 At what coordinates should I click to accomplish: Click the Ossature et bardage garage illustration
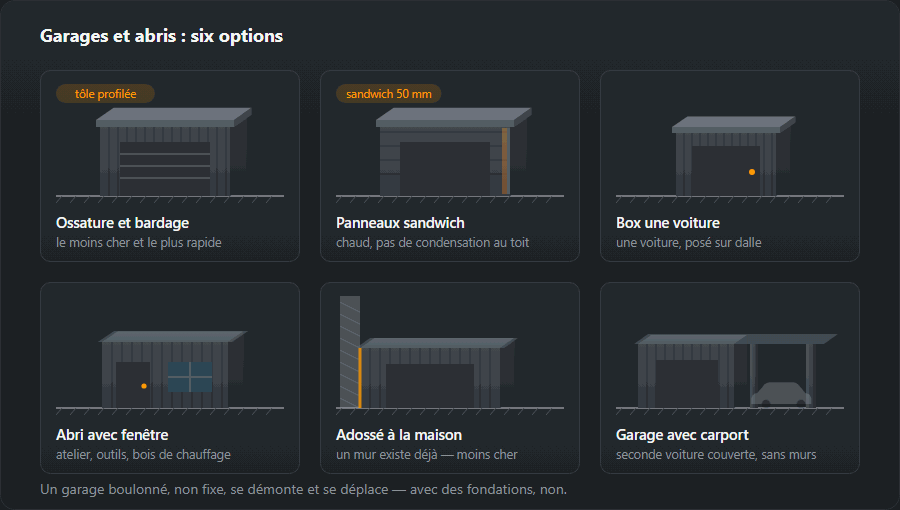(170, 155)
